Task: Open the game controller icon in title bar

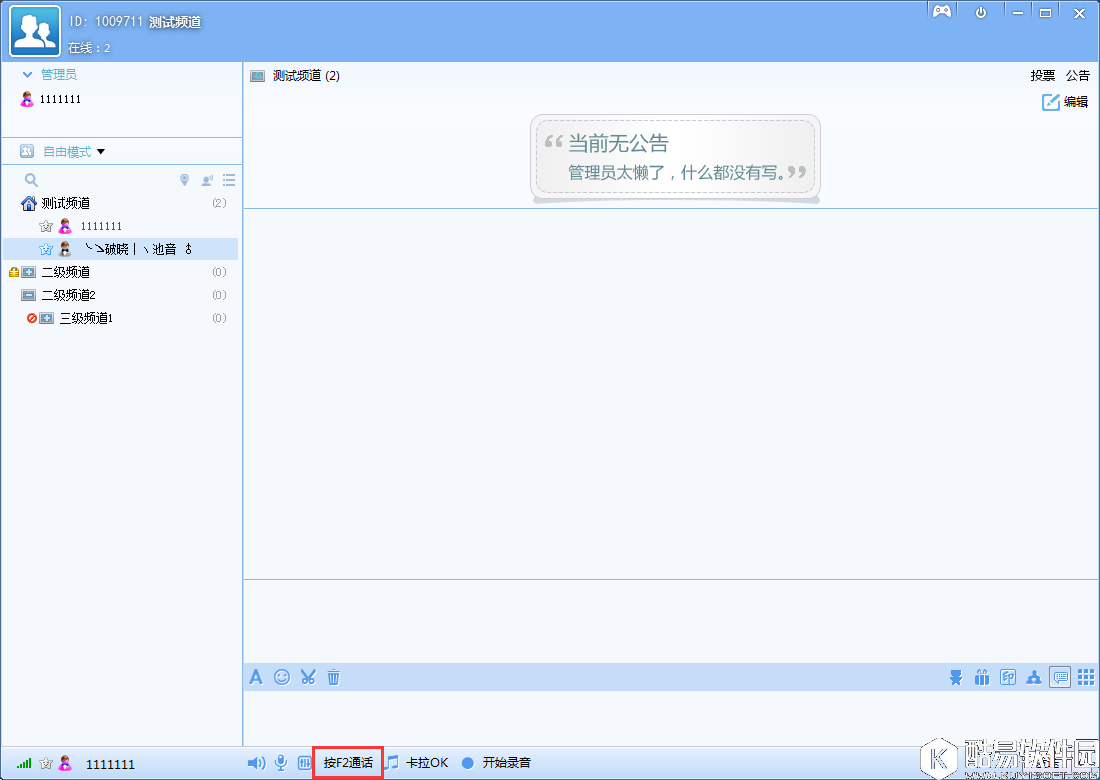Action: (942, 11)
